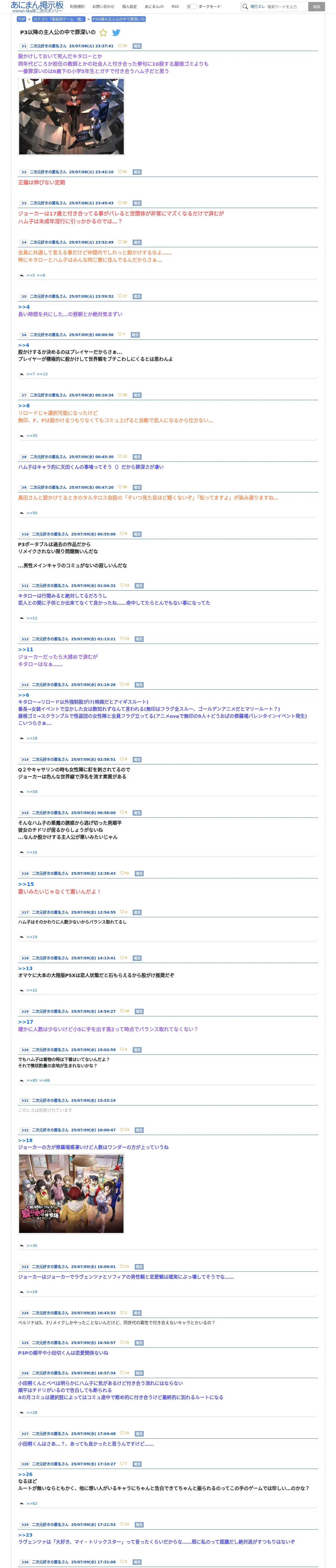
Task: Like post 19 via its heart with 28
Action: pos(124,1011)
